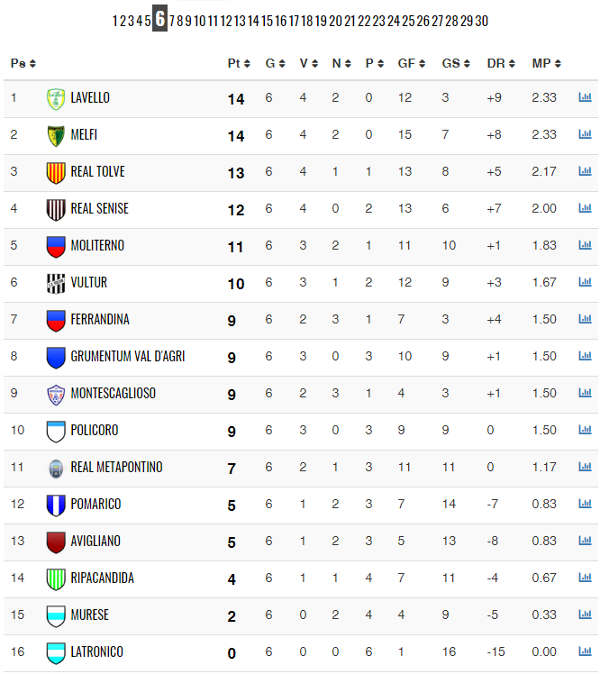This screenshot has height=674, width=600.
Task: Click the chart icon in the Vultur row
Action: click(x=585, y=282)
